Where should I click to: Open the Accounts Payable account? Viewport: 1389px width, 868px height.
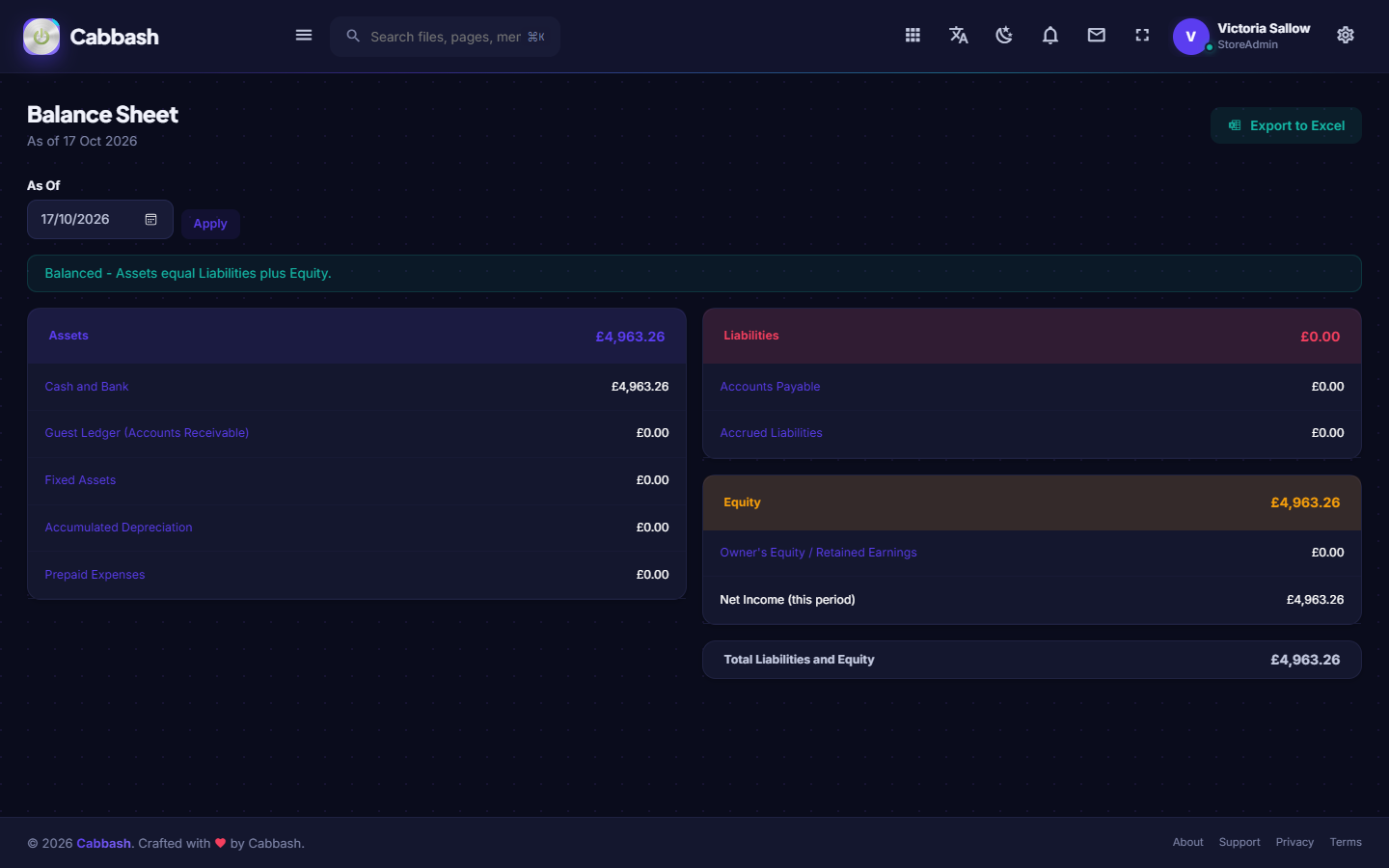(x=770, y=387)
